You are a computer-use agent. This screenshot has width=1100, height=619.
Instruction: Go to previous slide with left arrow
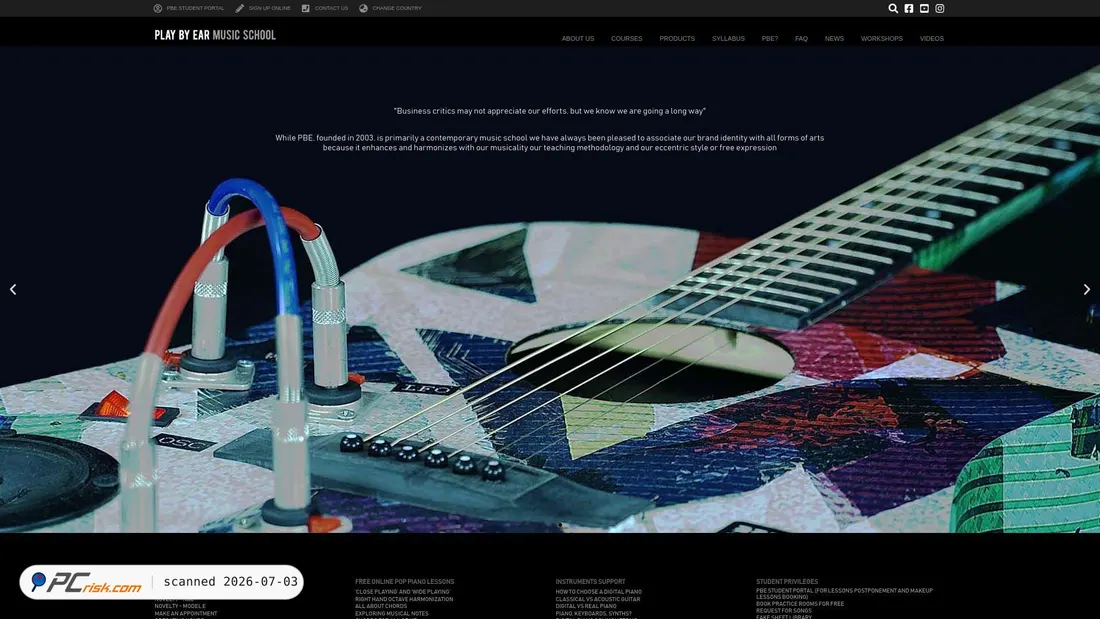click(13, 289)
